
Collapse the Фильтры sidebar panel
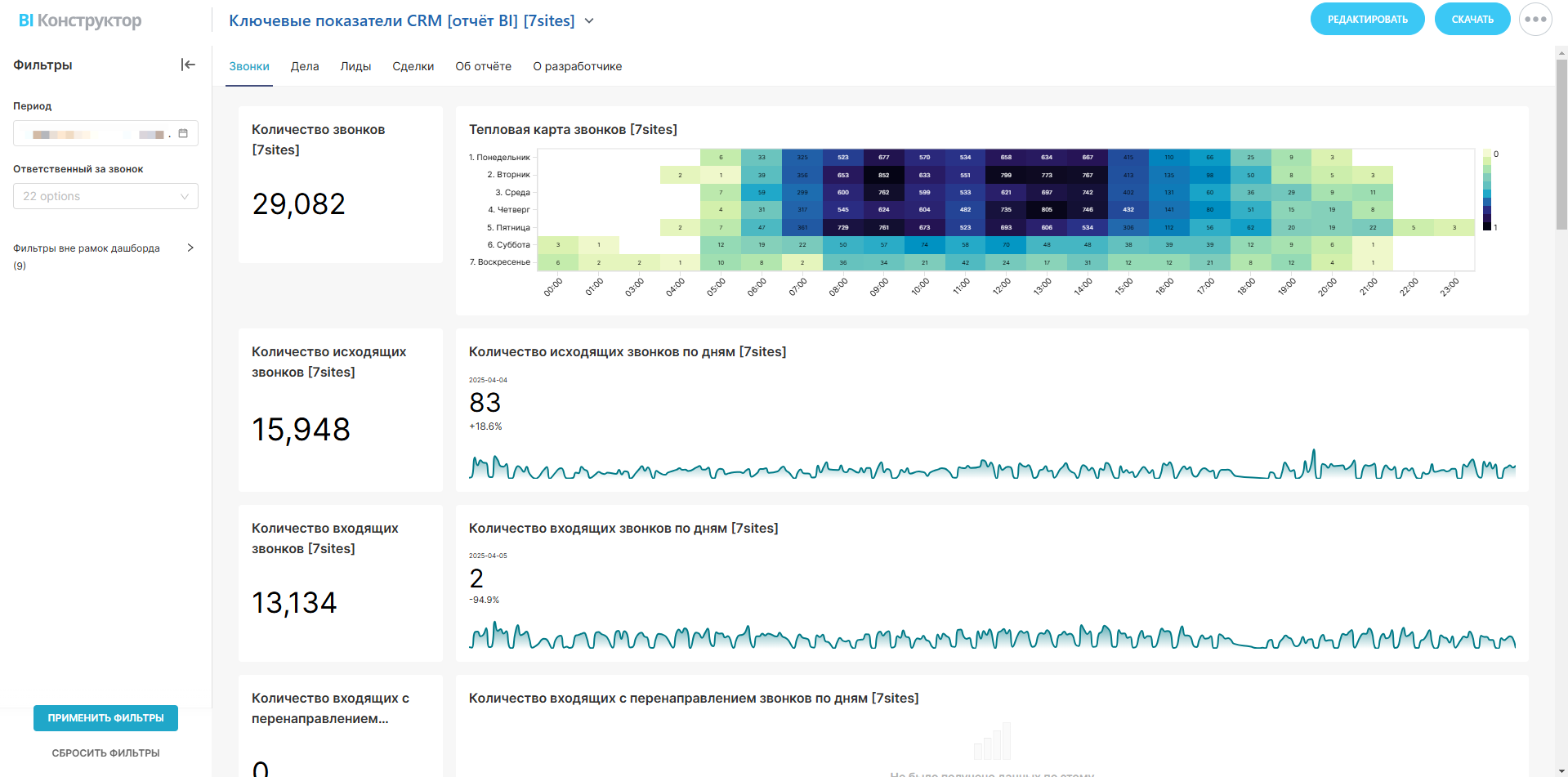click(188, 65)
